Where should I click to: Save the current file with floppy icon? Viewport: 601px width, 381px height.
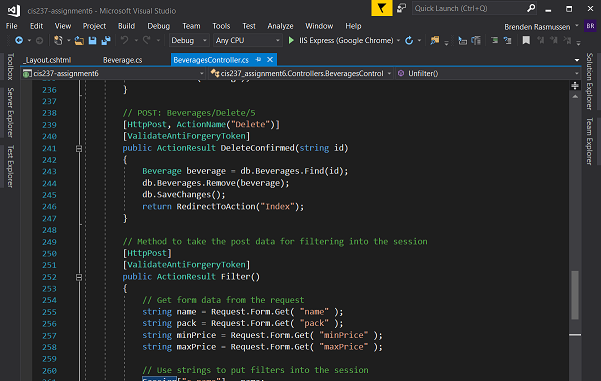[x=92, y=40]
